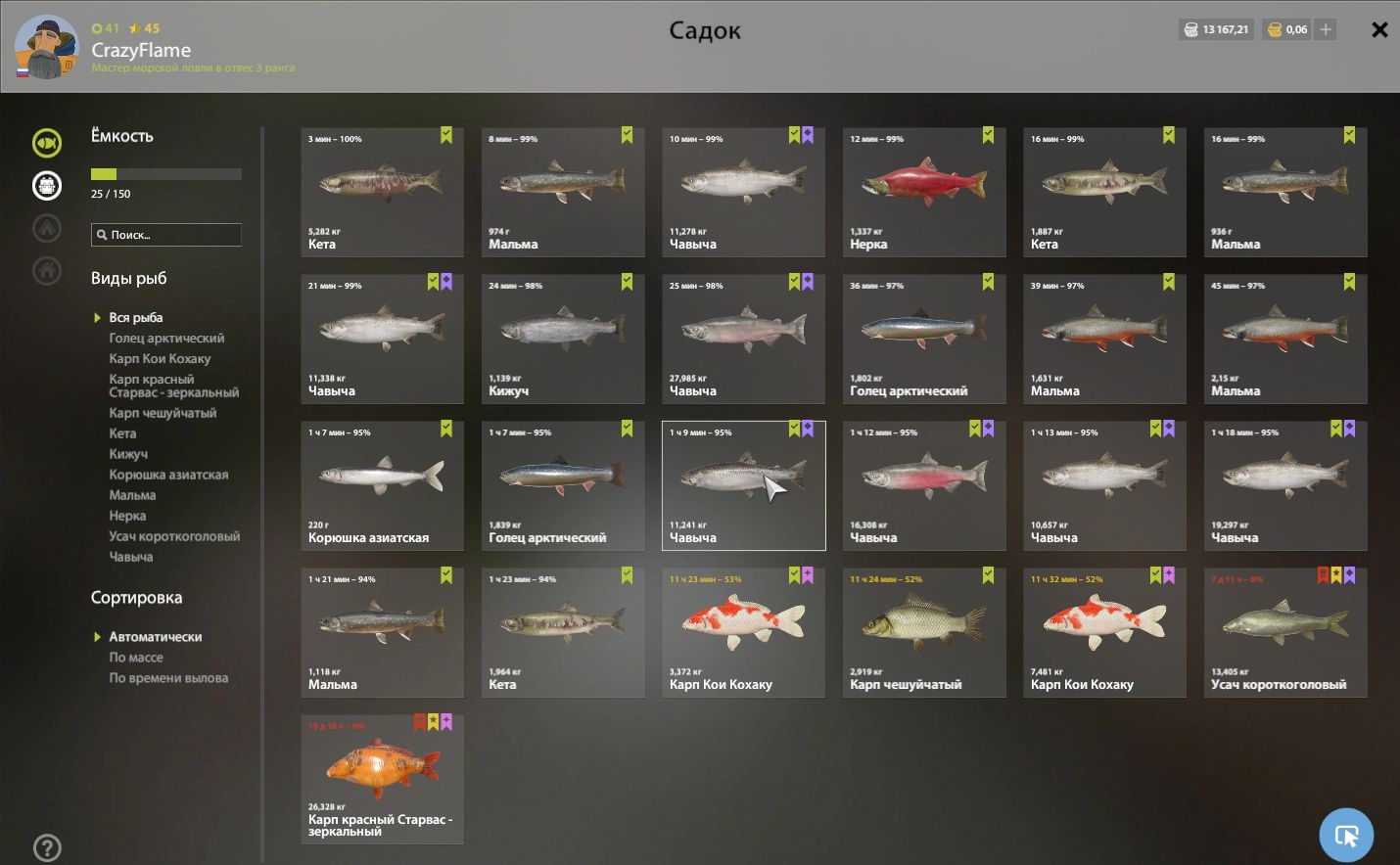Click the silver coins balance icon
The height and width of the screenshot is (865, 1400).
1191,29
